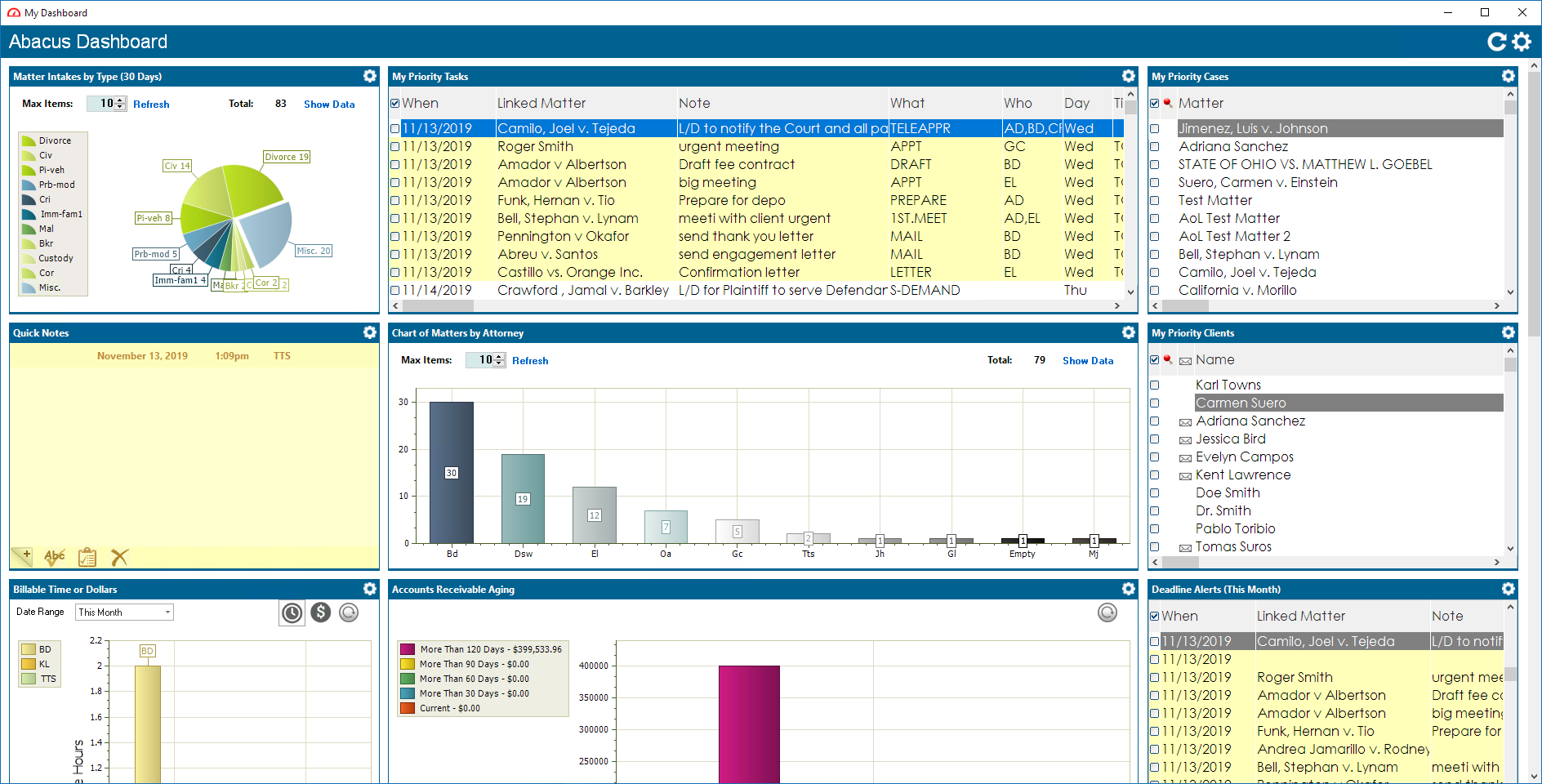This screenshot has width=1542, height=784.
Task: Switch billable chart to dollars icon
Action: (x=321, y=612)
